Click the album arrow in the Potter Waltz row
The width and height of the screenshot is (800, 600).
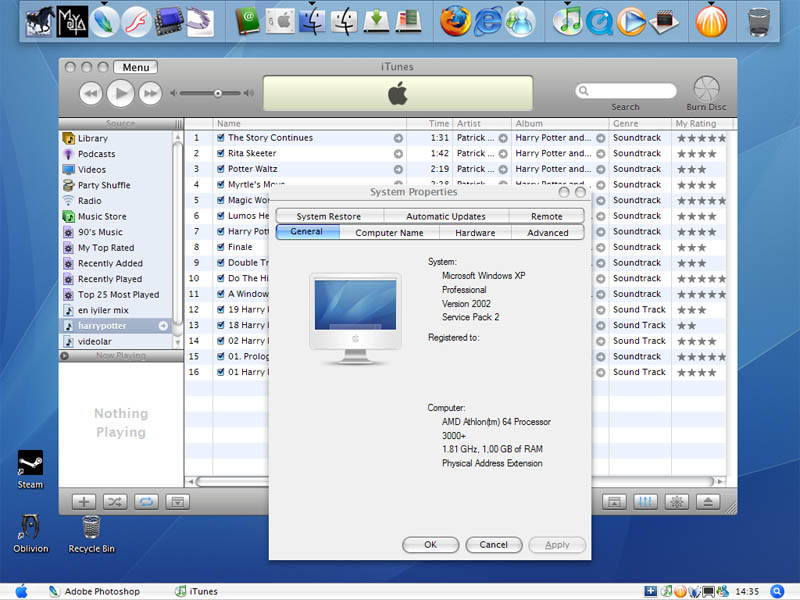(601, 169)
